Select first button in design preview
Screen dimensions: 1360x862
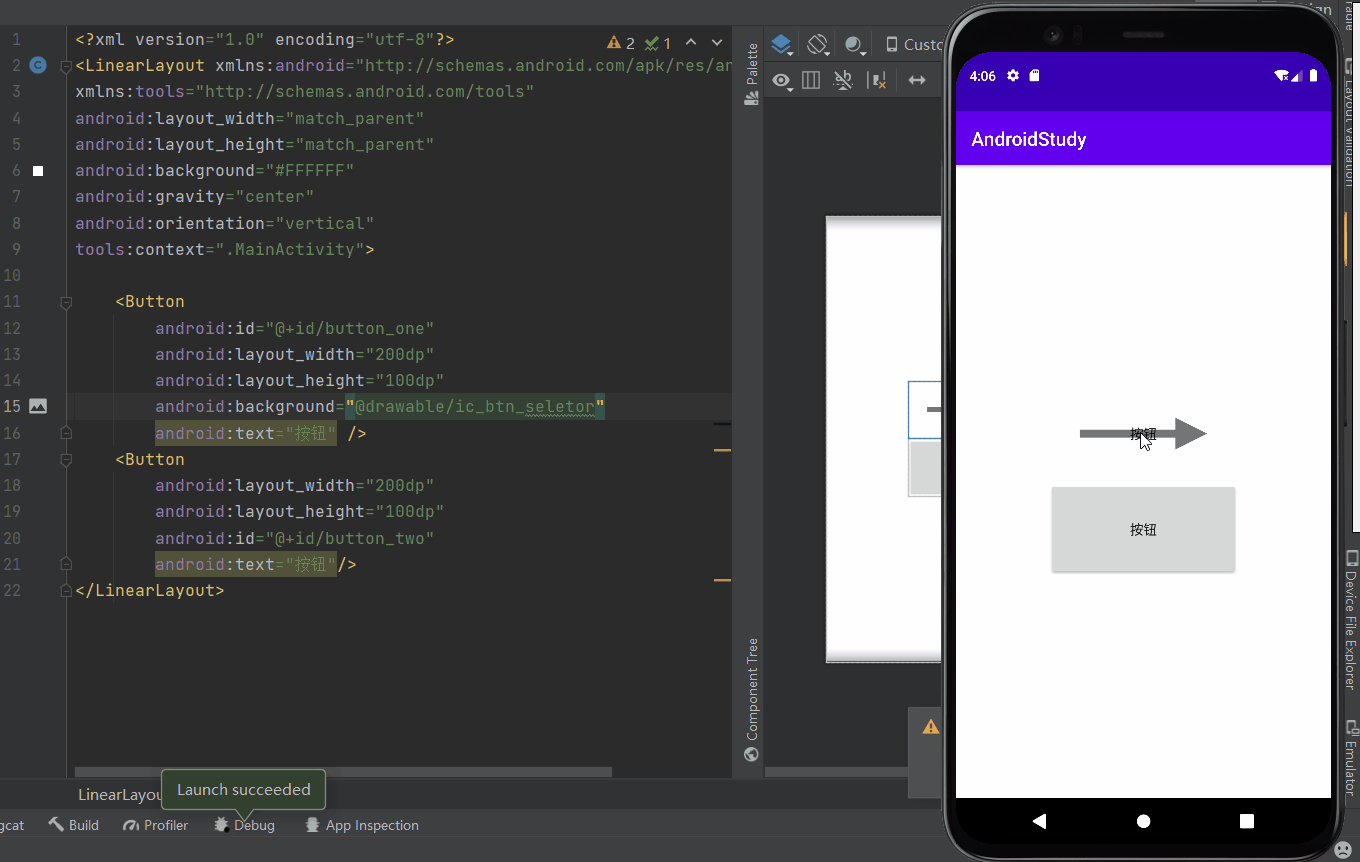coord(925,410)
